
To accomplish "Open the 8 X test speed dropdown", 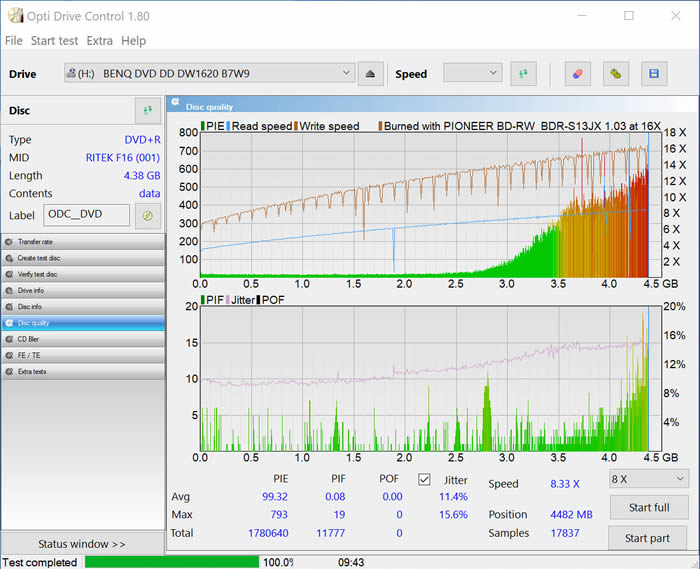I will coord(648,479).
